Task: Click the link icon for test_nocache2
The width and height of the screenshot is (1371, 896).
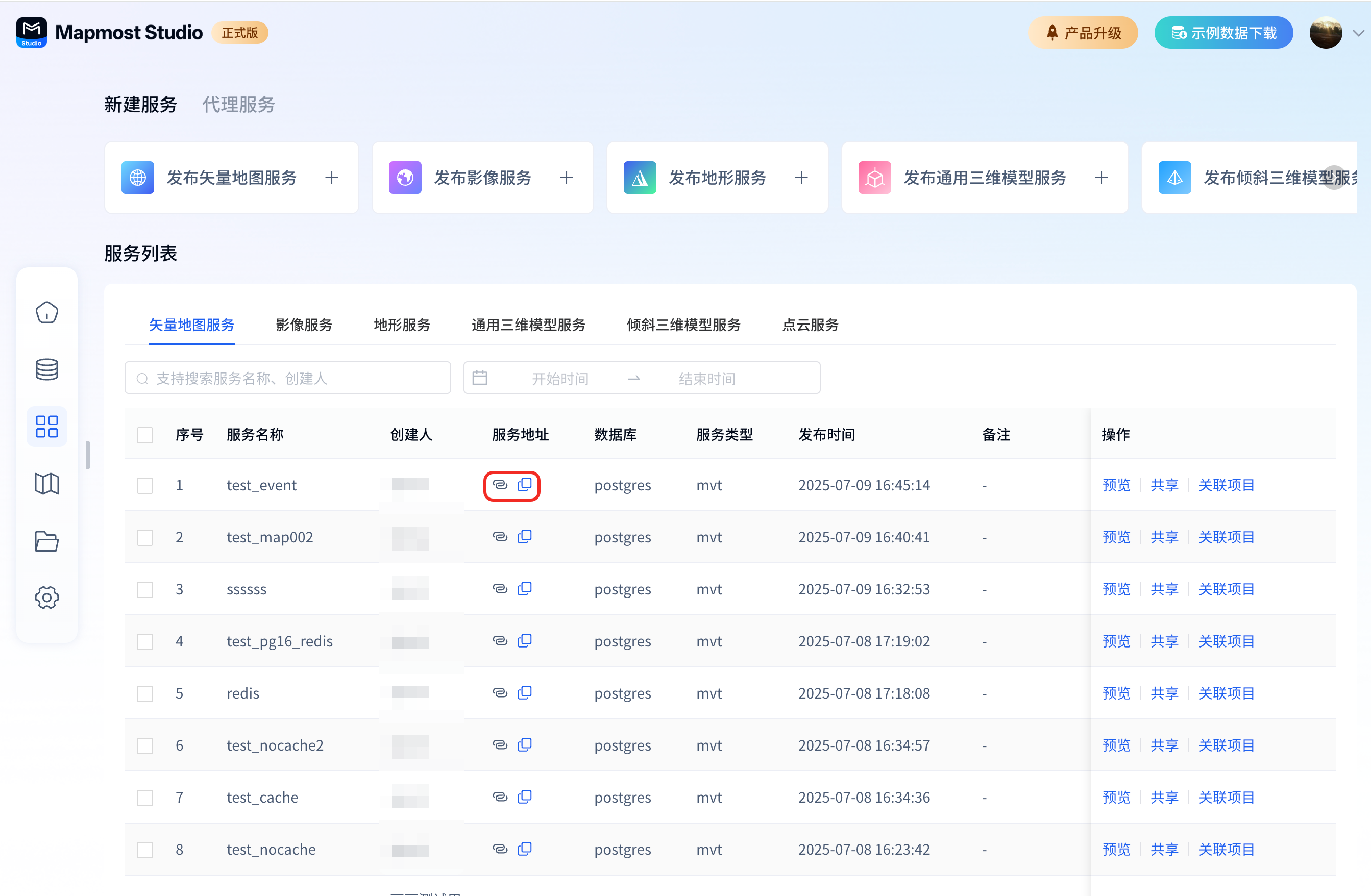Action: [500, 744]
